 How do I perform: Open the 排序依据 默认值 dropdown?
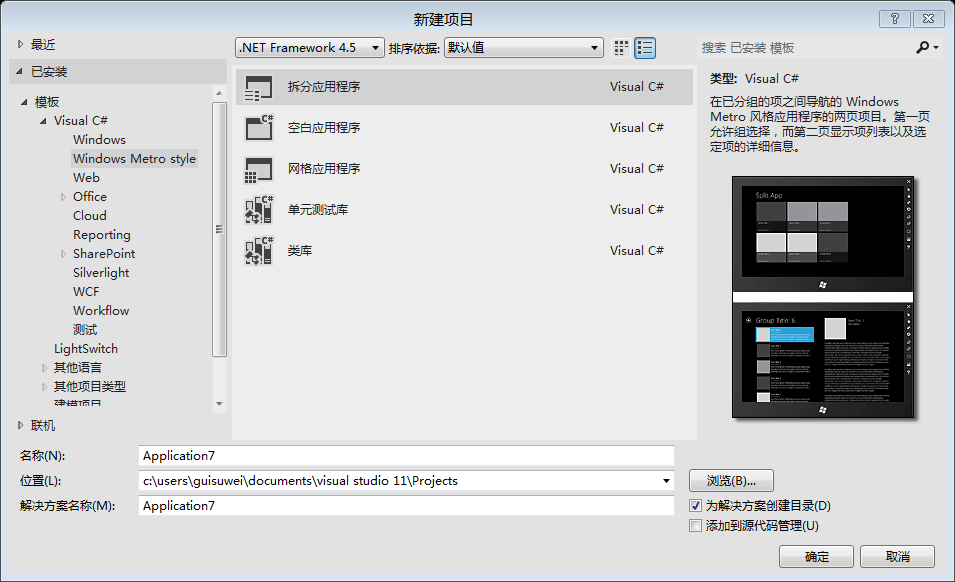coord(524,47)
